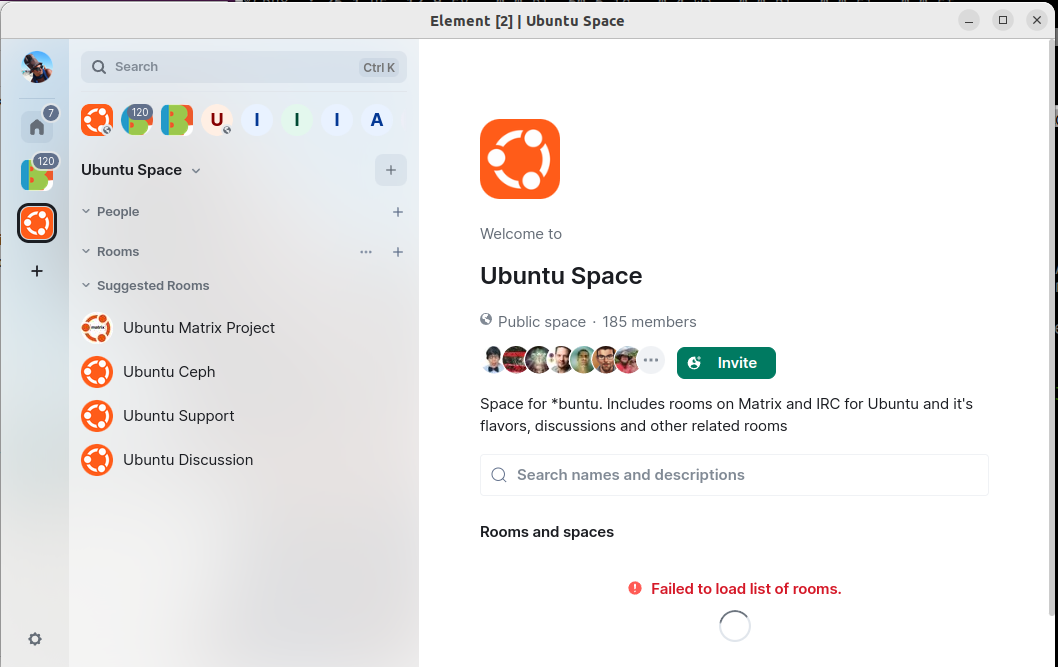Image resolution: width=1058 pixels, height=667 pixels.
Task: Open the recent room avatar labeled A
Action: point(377,120)
